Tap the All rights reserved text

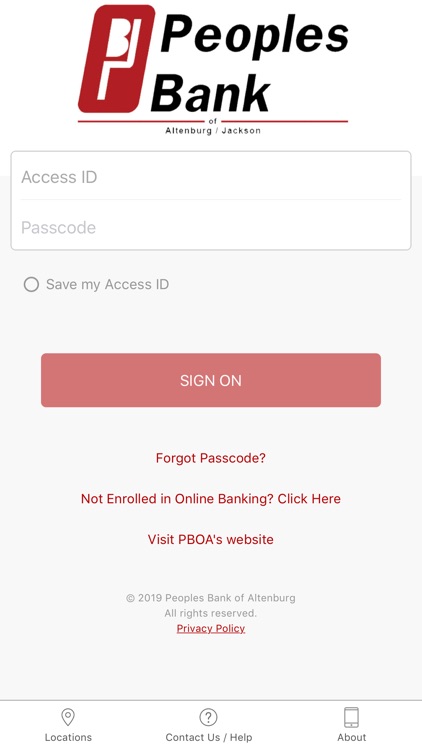click(211, 613)
